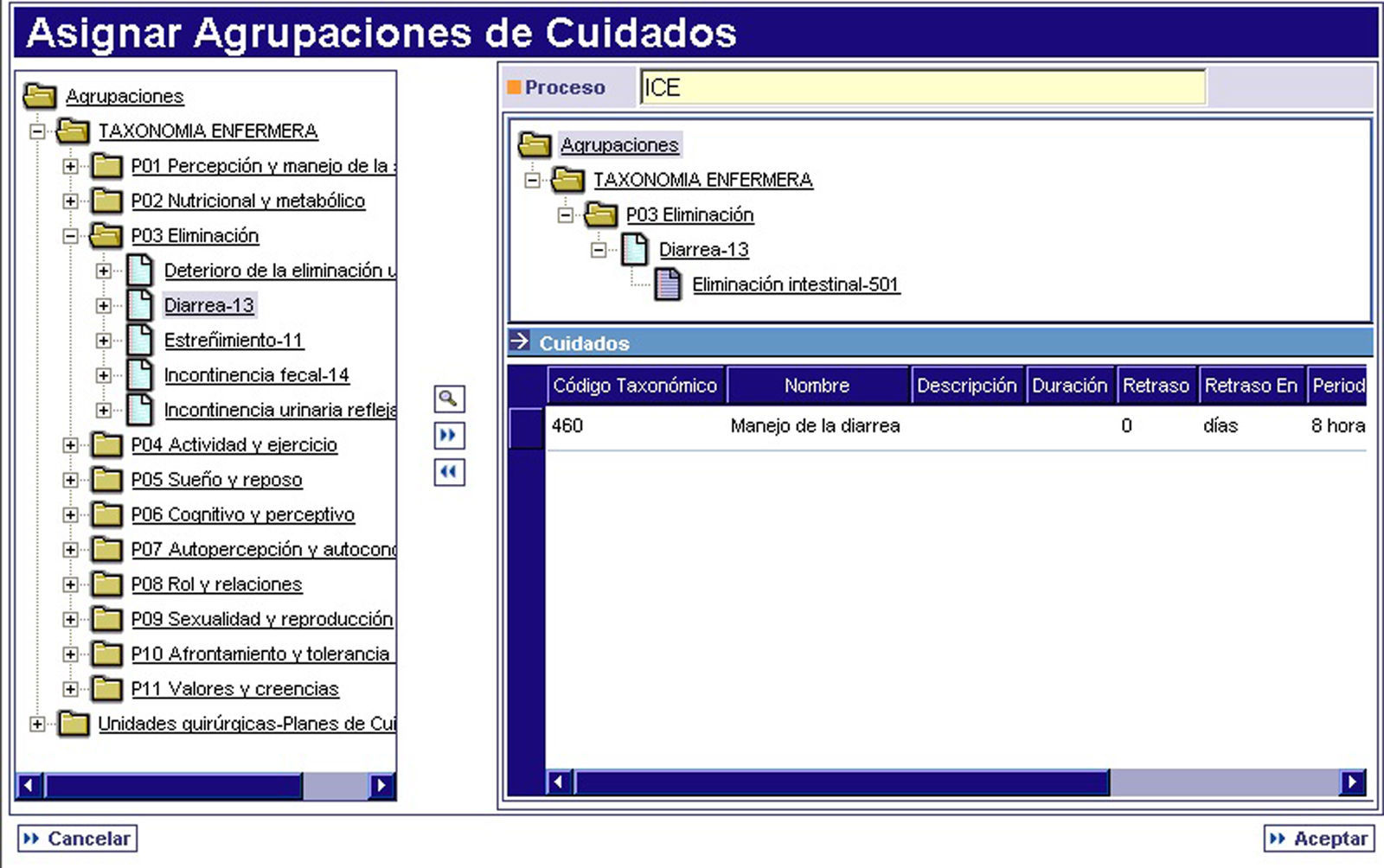Select row marker for Manejo de la diarrea
1384x868 pixels.
point(526,426)
